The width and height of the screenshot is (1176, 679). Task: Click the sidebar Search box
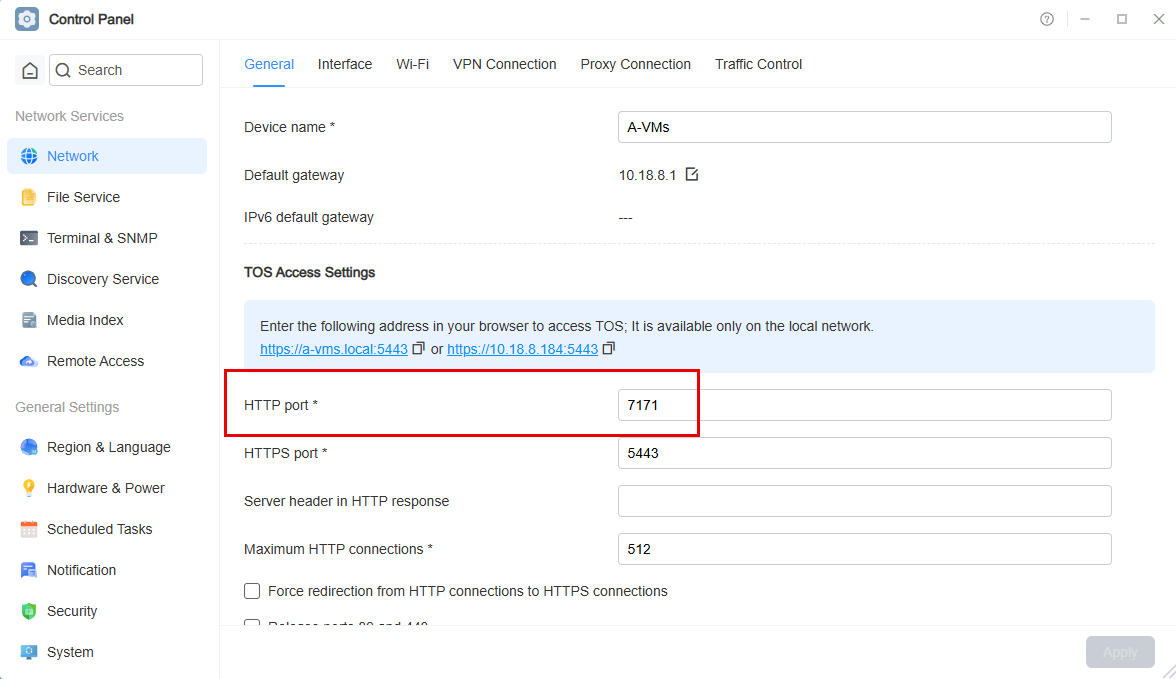[126, 71]
